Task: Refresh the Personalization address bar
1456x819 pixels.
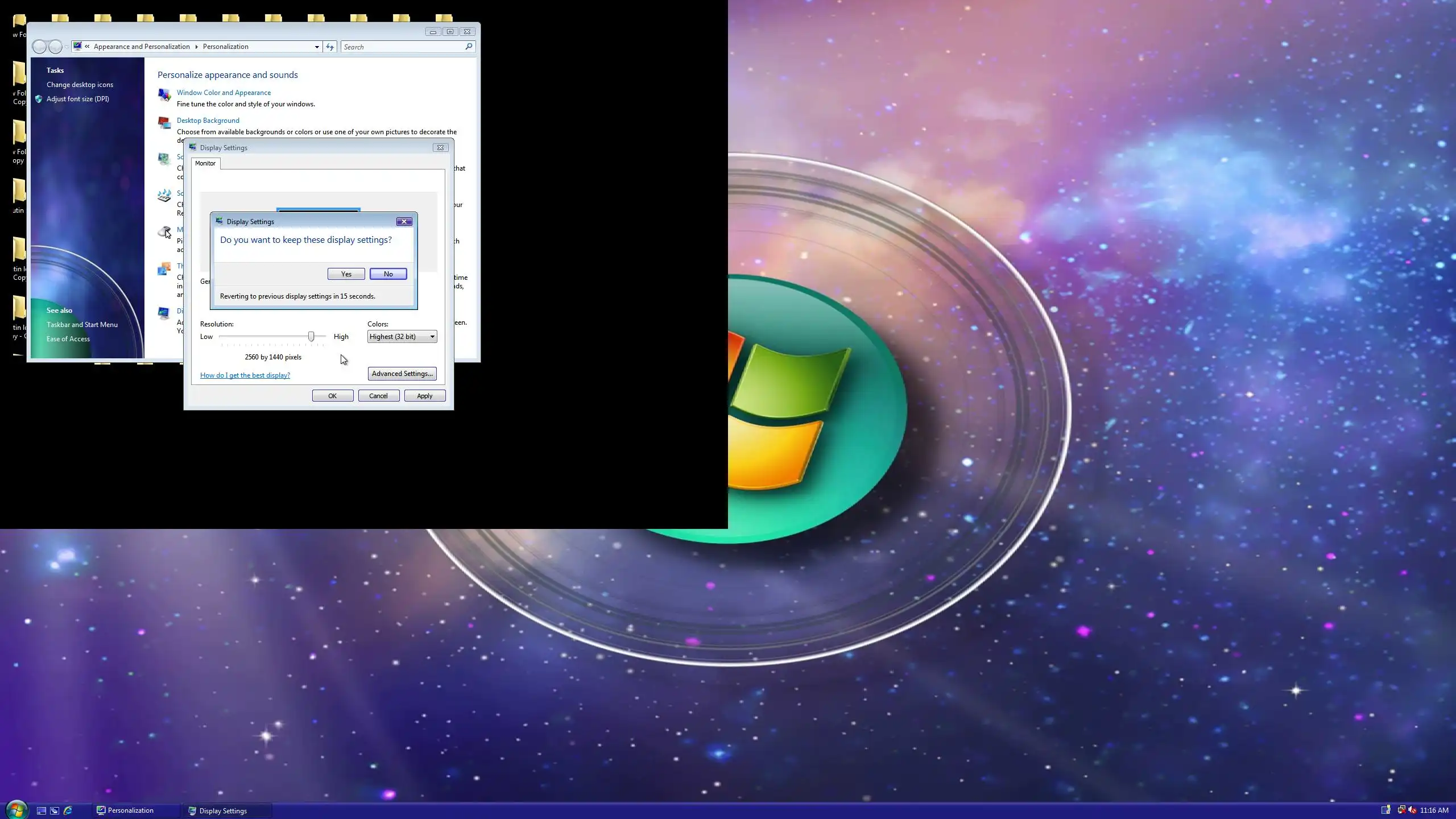Action: coord(330,47)
